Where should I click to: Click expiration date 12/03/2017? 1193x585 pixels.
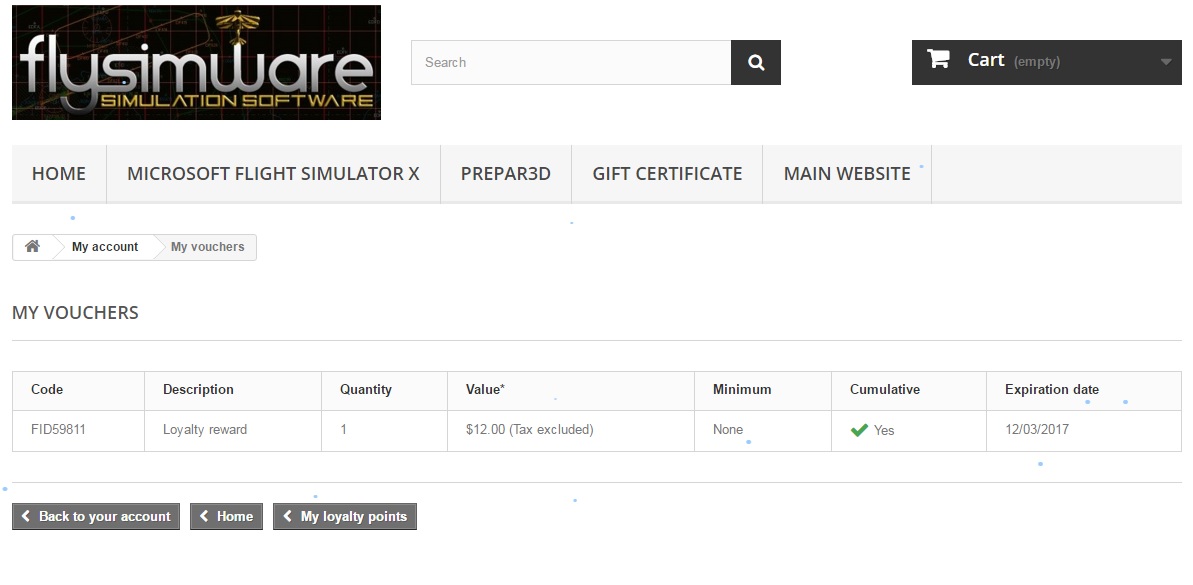click(x=1036, y=429)
